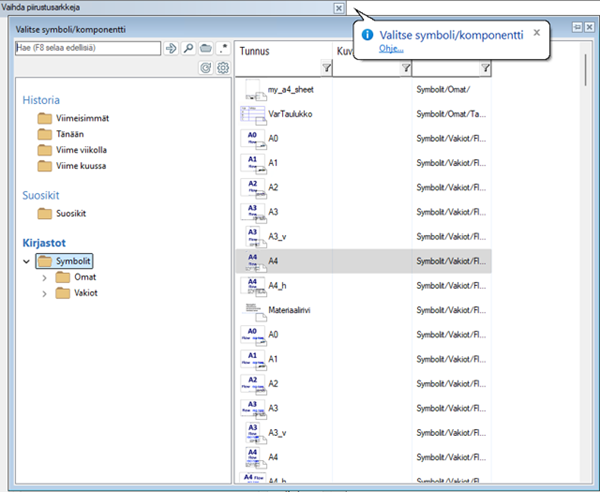The image size is (600, 492).
Task: Open the filter for the Kuvaus column
Action: coord(405,68)
